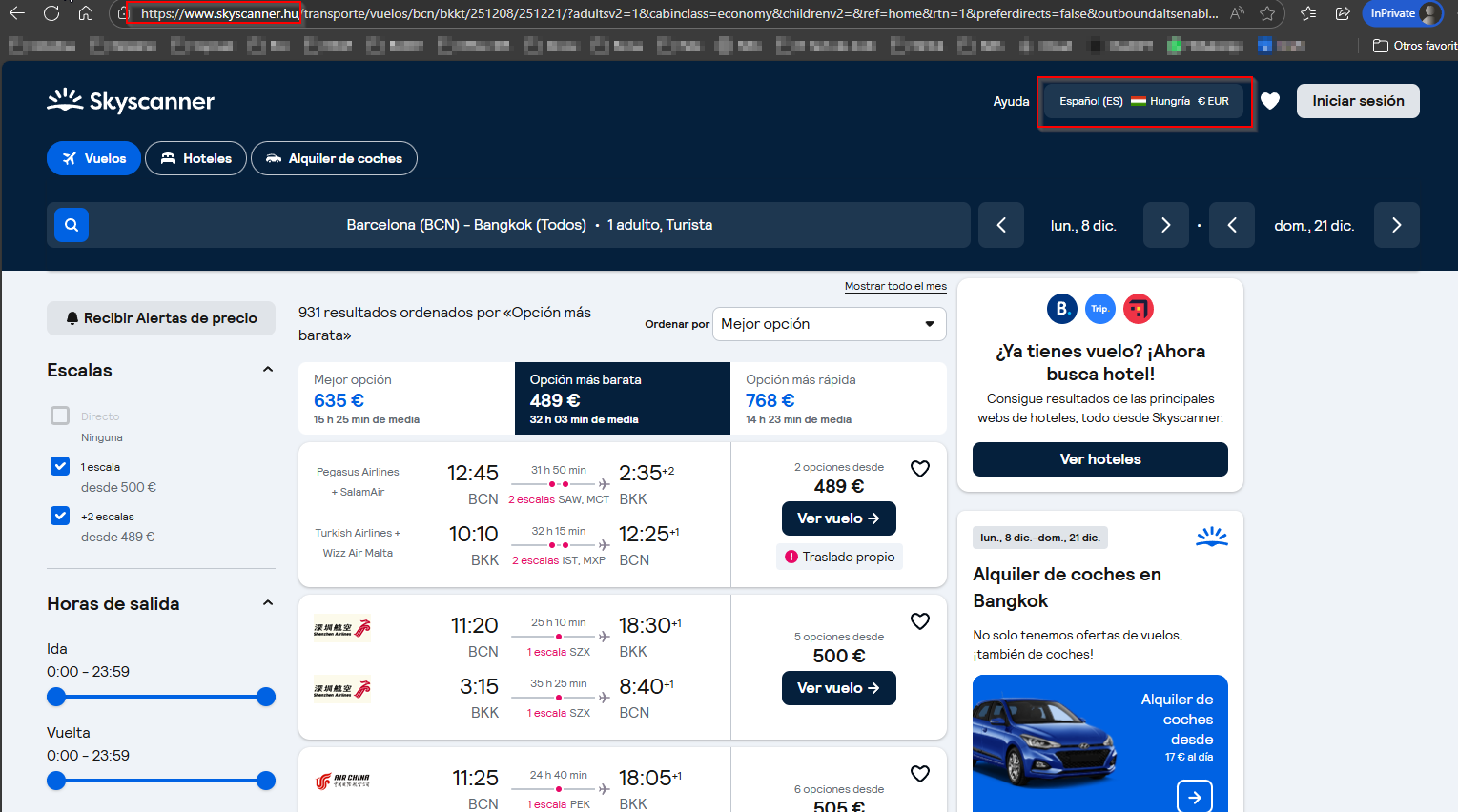Collapse the Escalas filter section
This screenshot has height=812, width=1458.
(268, 370)
